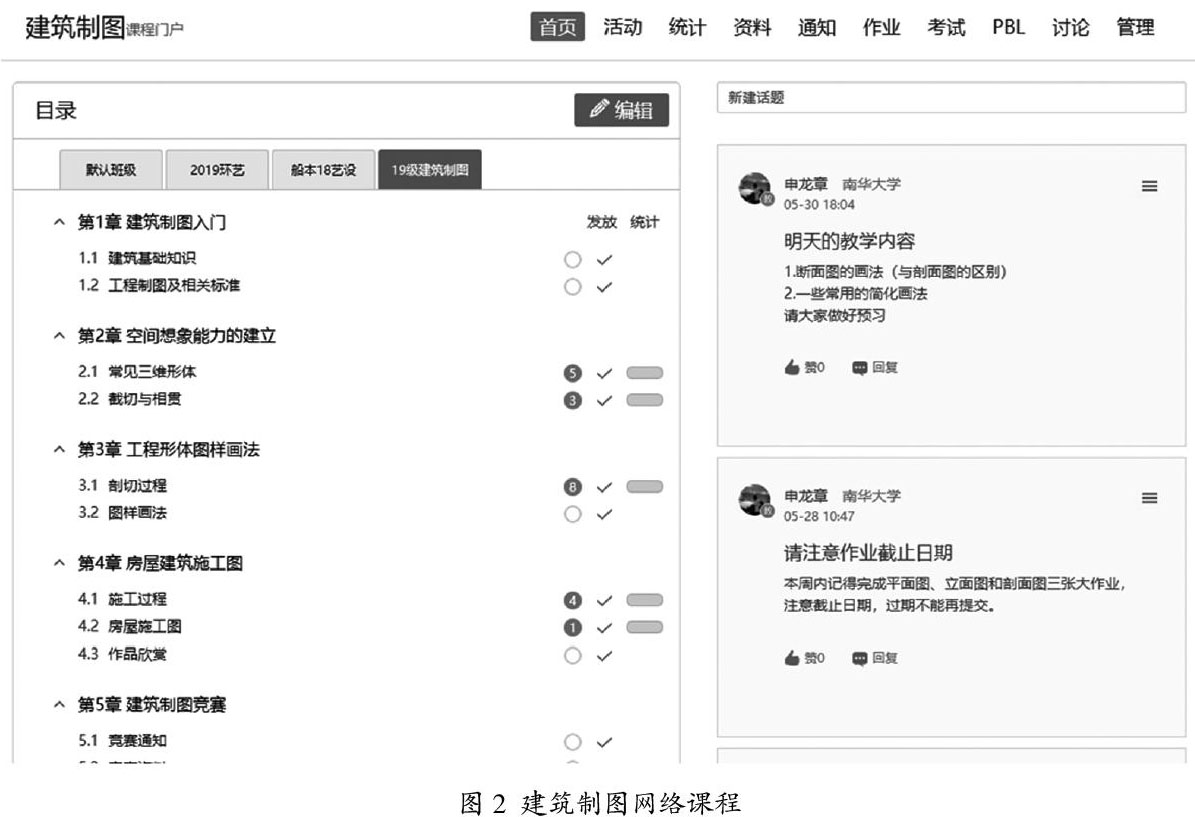Click checkmark for 2.2 截切与相贯
This screenshot has height=817, width=1195.
tap(604, 401)
